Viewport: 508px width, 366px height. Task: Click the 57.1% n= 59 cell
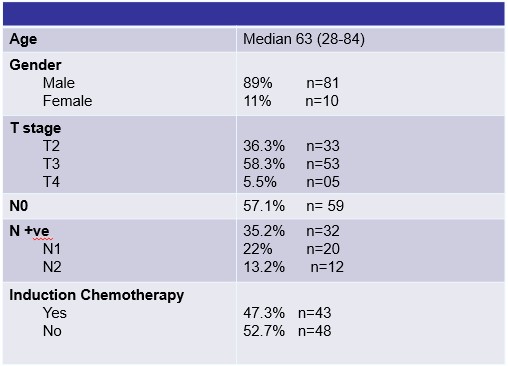(x=293, y=206)
